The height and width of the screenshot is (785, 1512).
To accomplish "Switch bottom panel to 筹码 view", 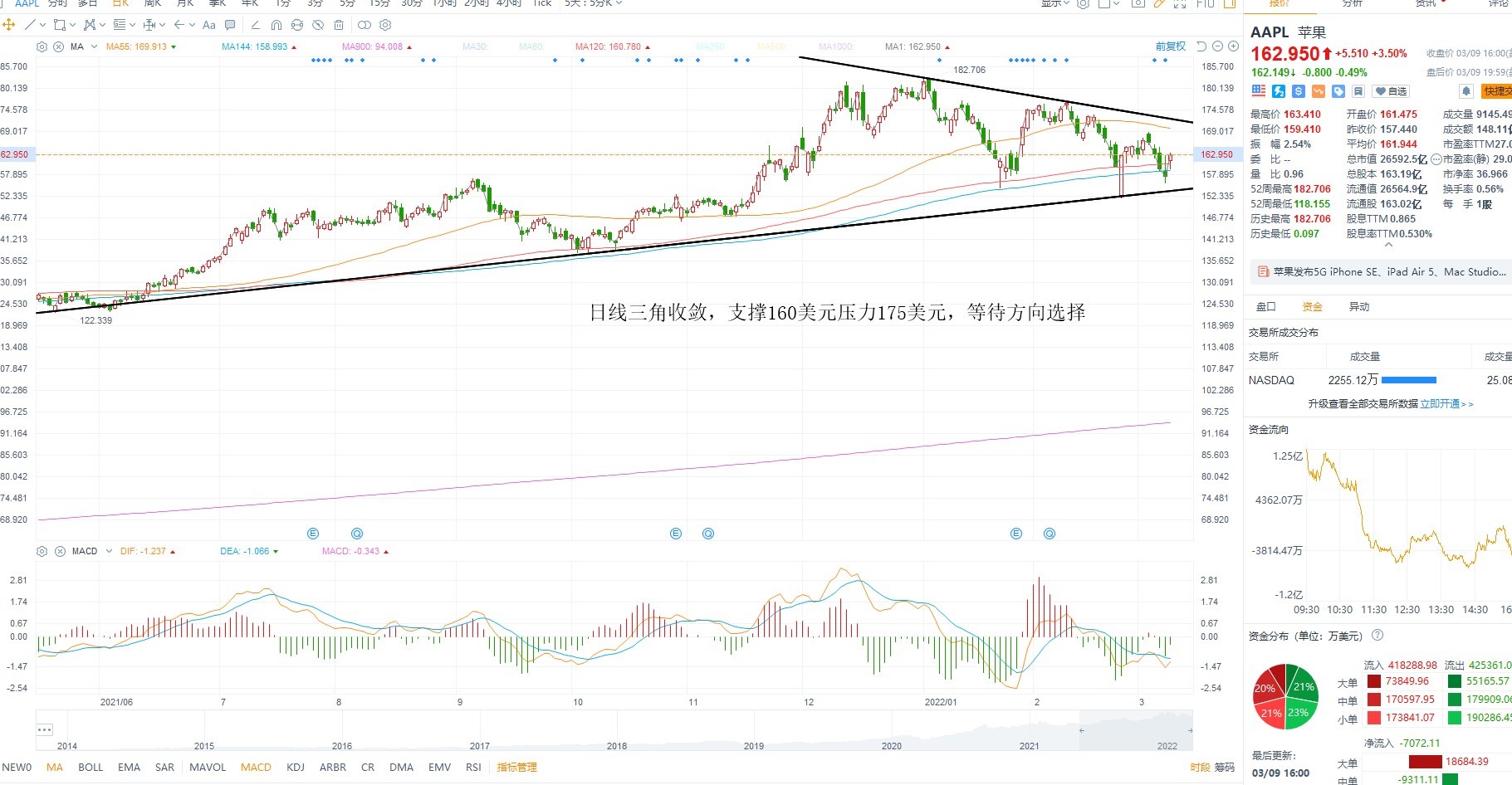I will (x=1224, y=768).
